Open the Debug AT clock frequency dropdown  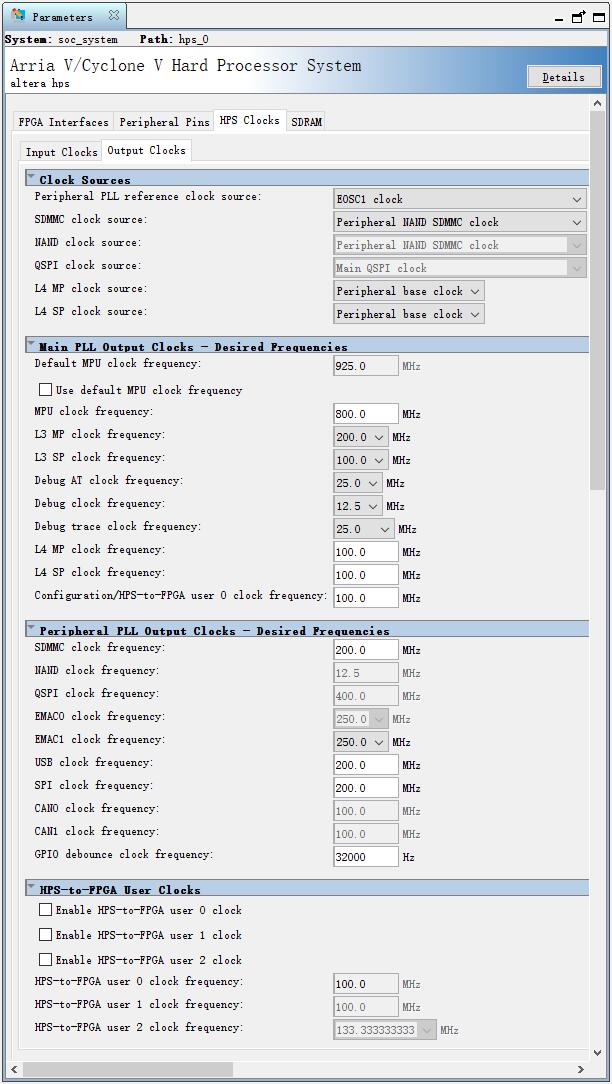point(358,483)
